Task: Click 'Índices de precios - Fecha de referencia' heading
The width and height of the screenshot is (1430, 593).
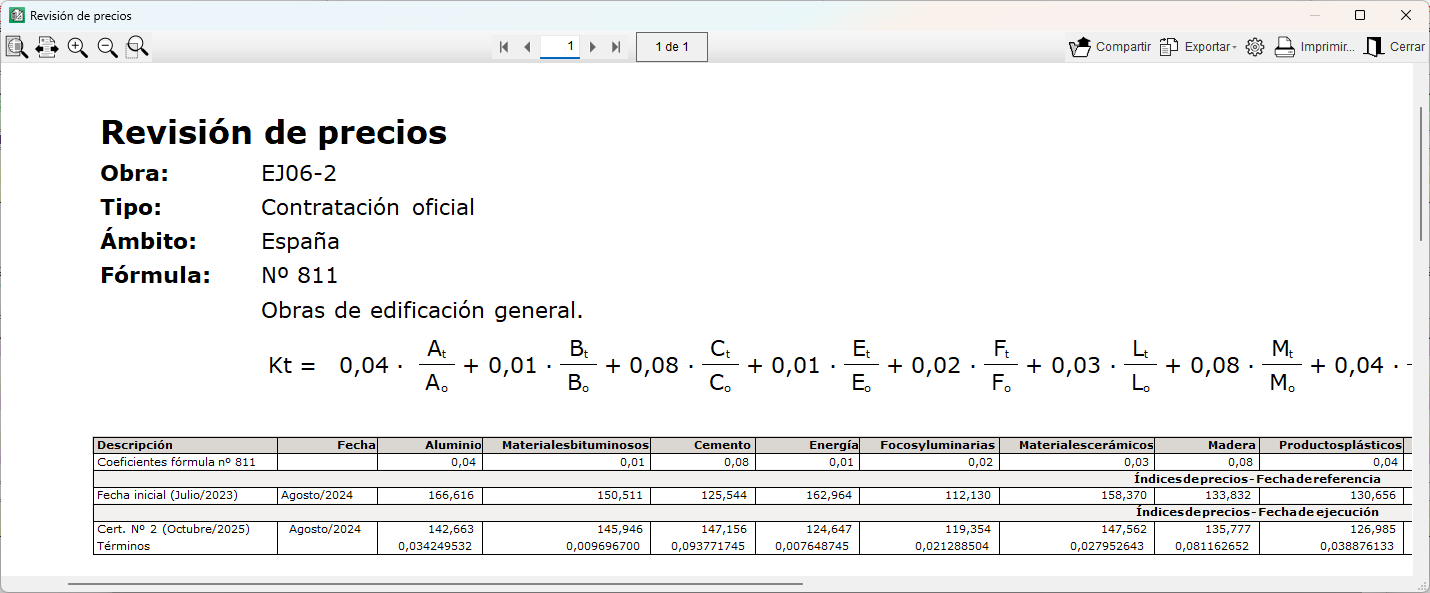Action: tap(1258, 479)
